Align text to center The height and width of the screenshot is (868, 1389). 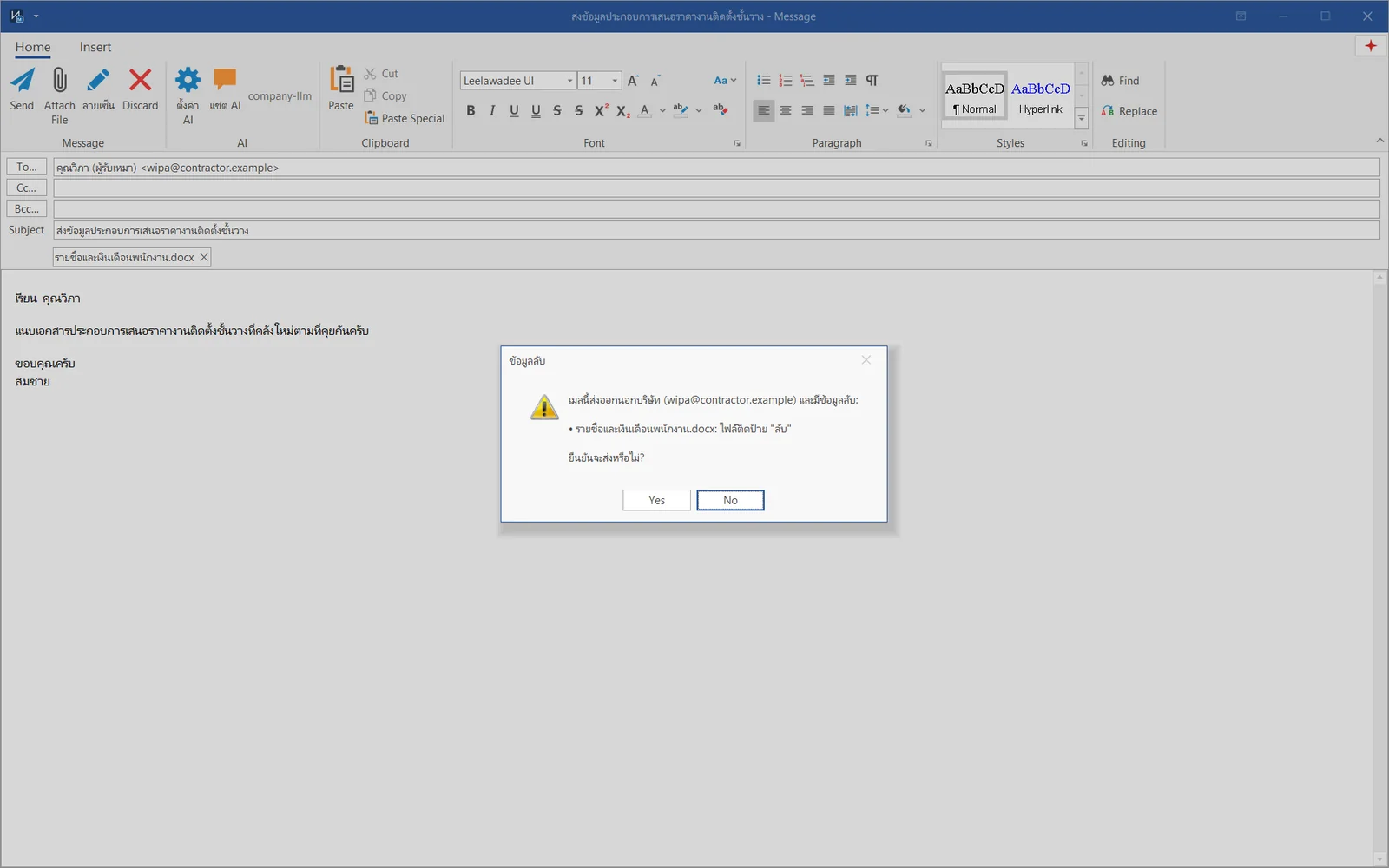pos(785,110)
